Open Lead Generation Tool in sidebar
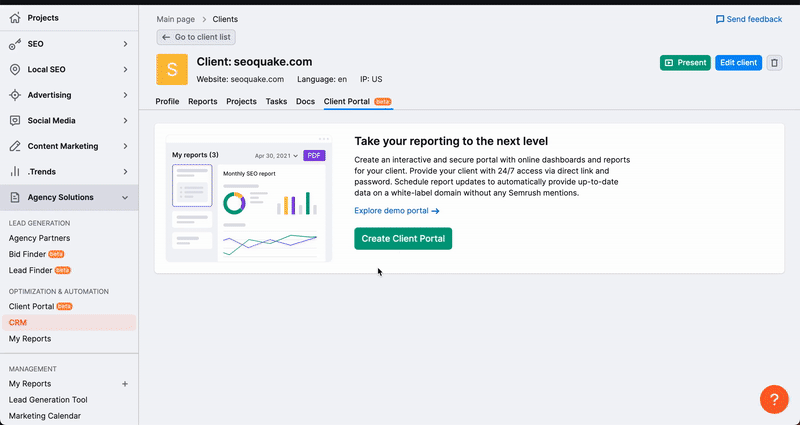The image size is (800, 425). click(x=48, y=400)
